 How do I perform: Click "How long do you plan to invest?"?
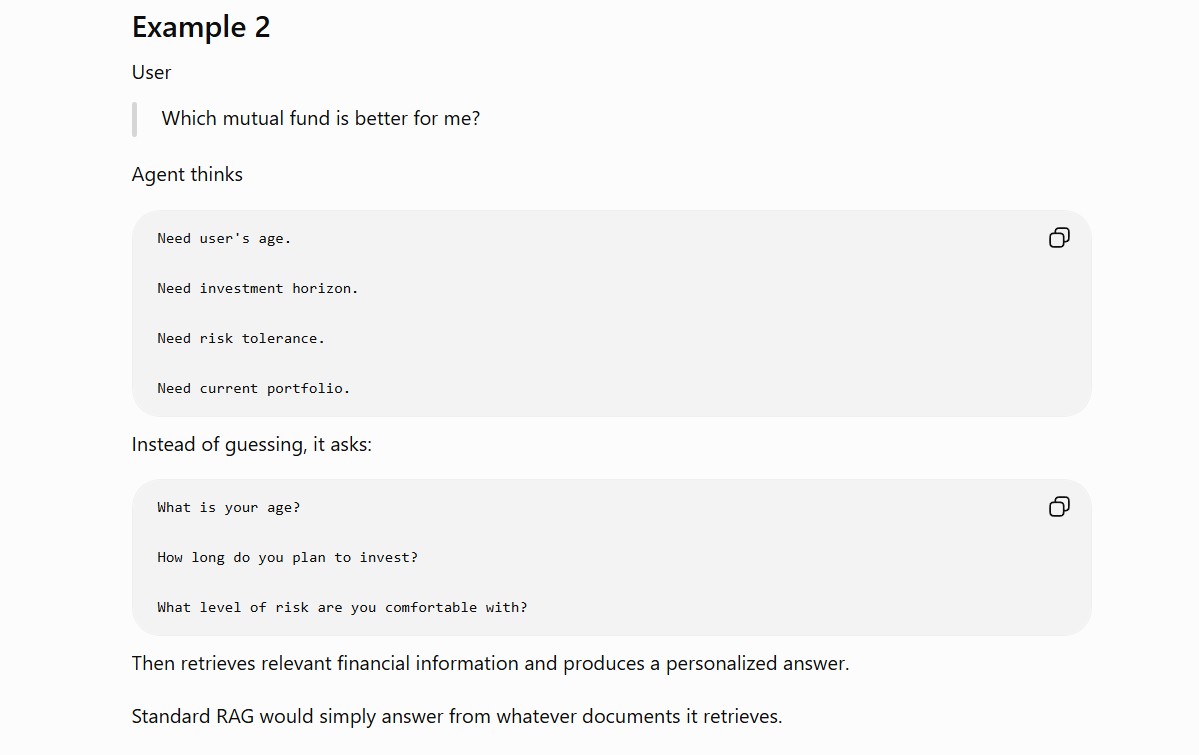point(288,558)
